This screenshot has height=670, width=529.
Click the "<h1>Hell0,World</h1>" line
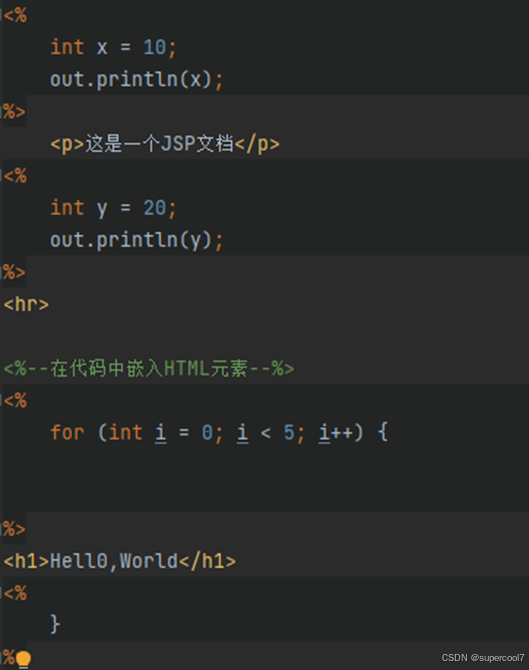click(x=120, y=561)
